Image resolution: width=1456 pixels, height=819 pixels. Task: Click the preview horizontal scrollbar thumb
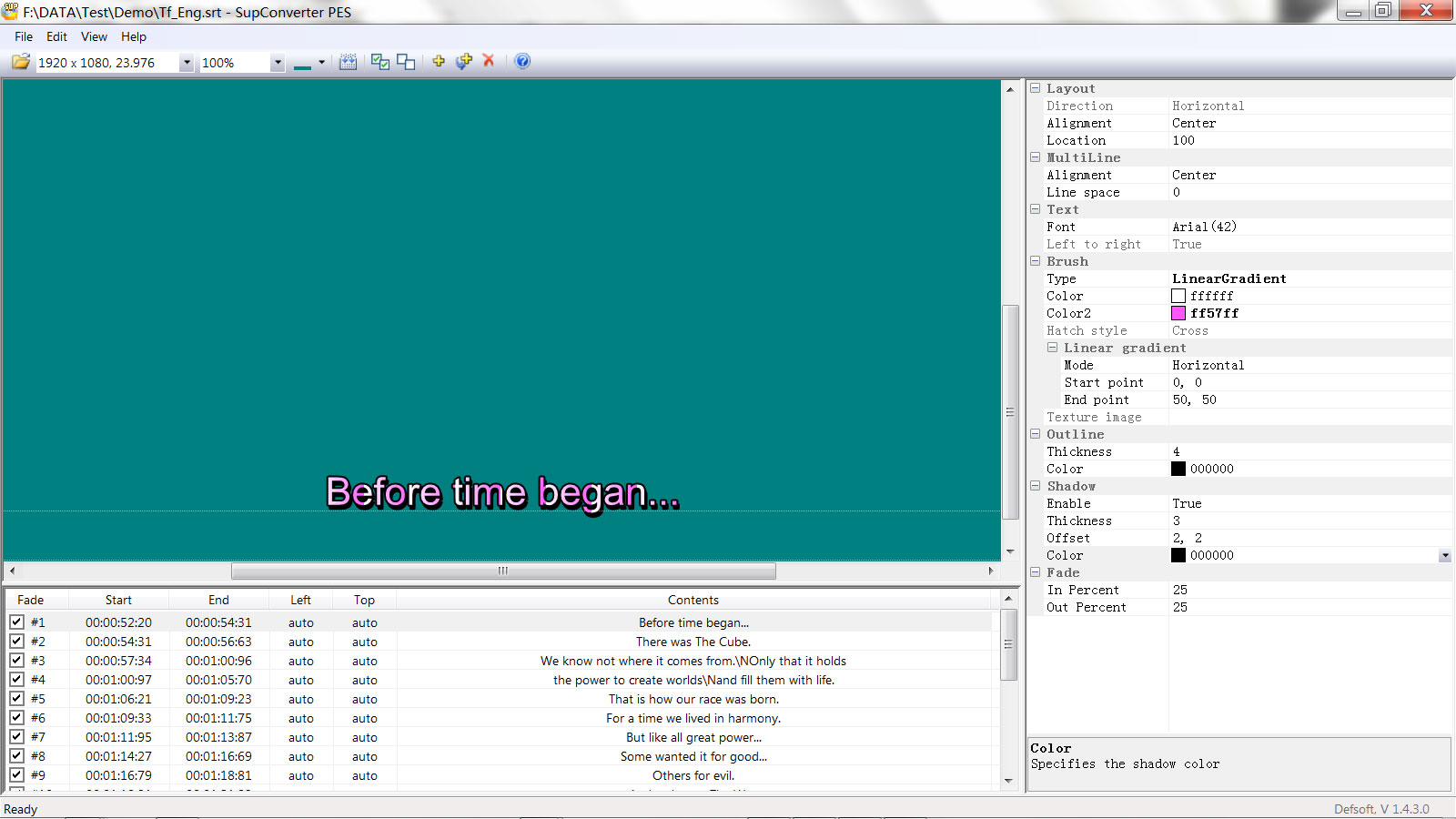pos(503,571)
